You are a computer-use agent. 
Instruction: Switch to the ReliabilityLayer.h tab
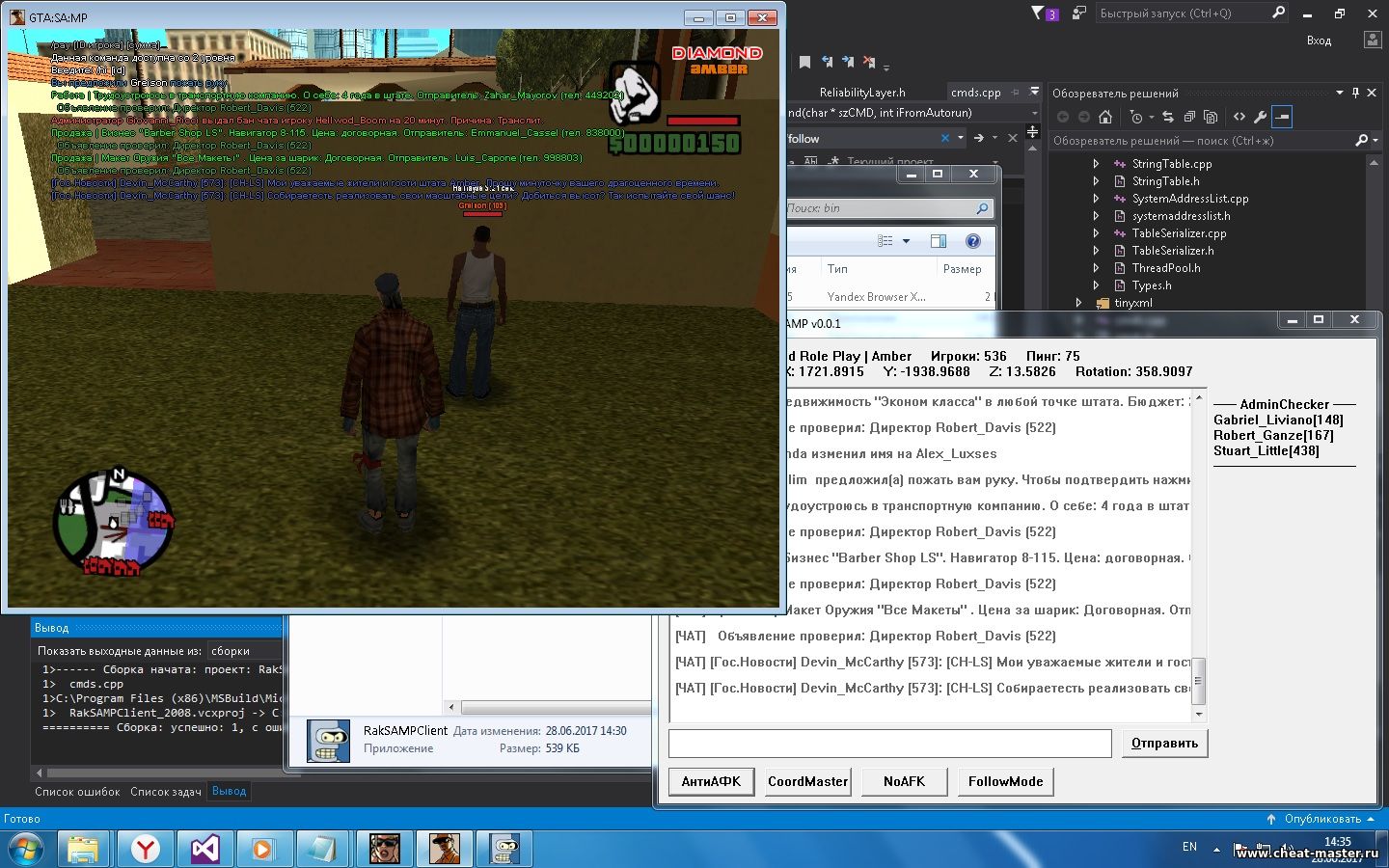click(861, 93)
